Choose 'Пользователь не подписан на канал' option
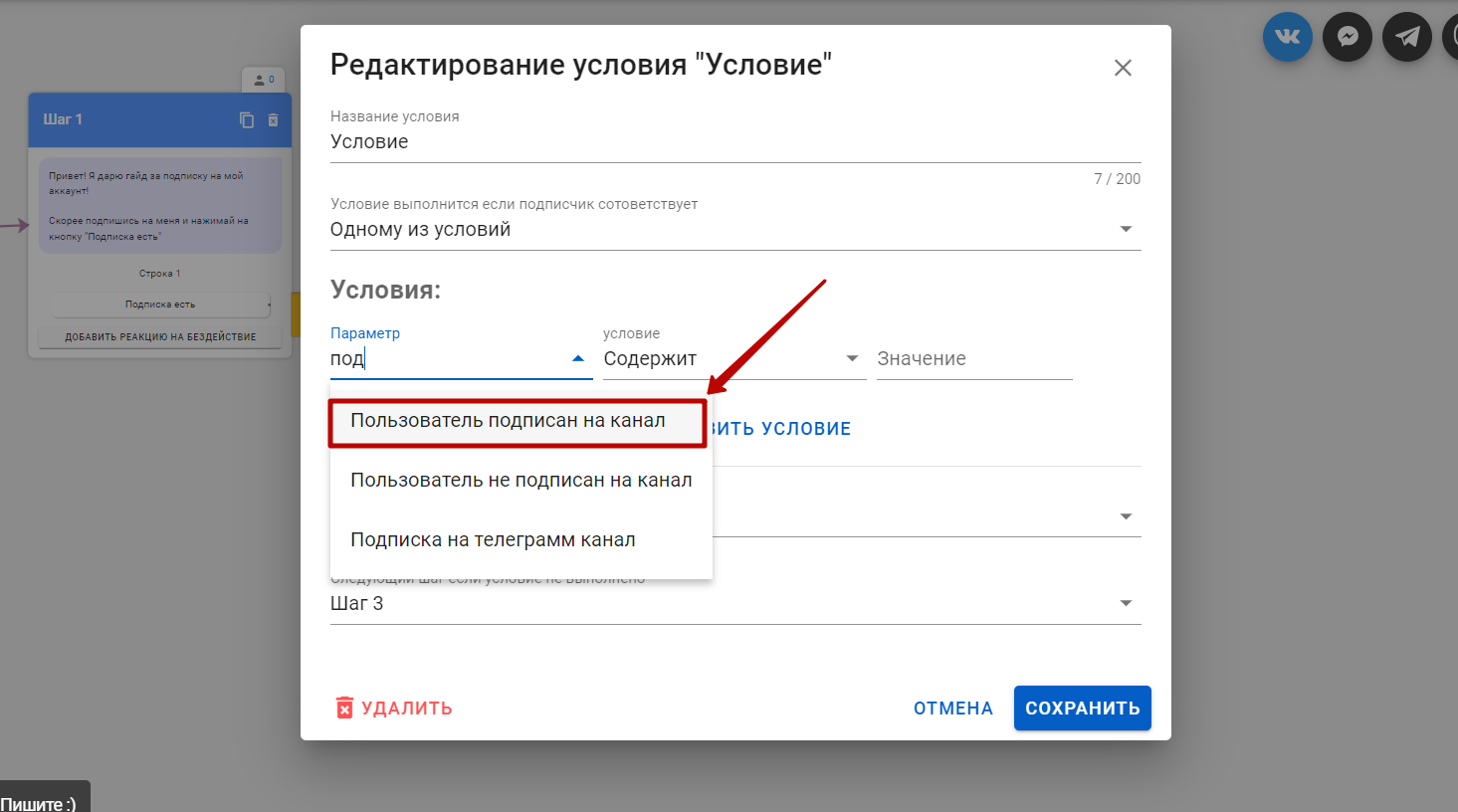Image resolution: width=1458 pixels, height=812 pixels. (521, 481)
